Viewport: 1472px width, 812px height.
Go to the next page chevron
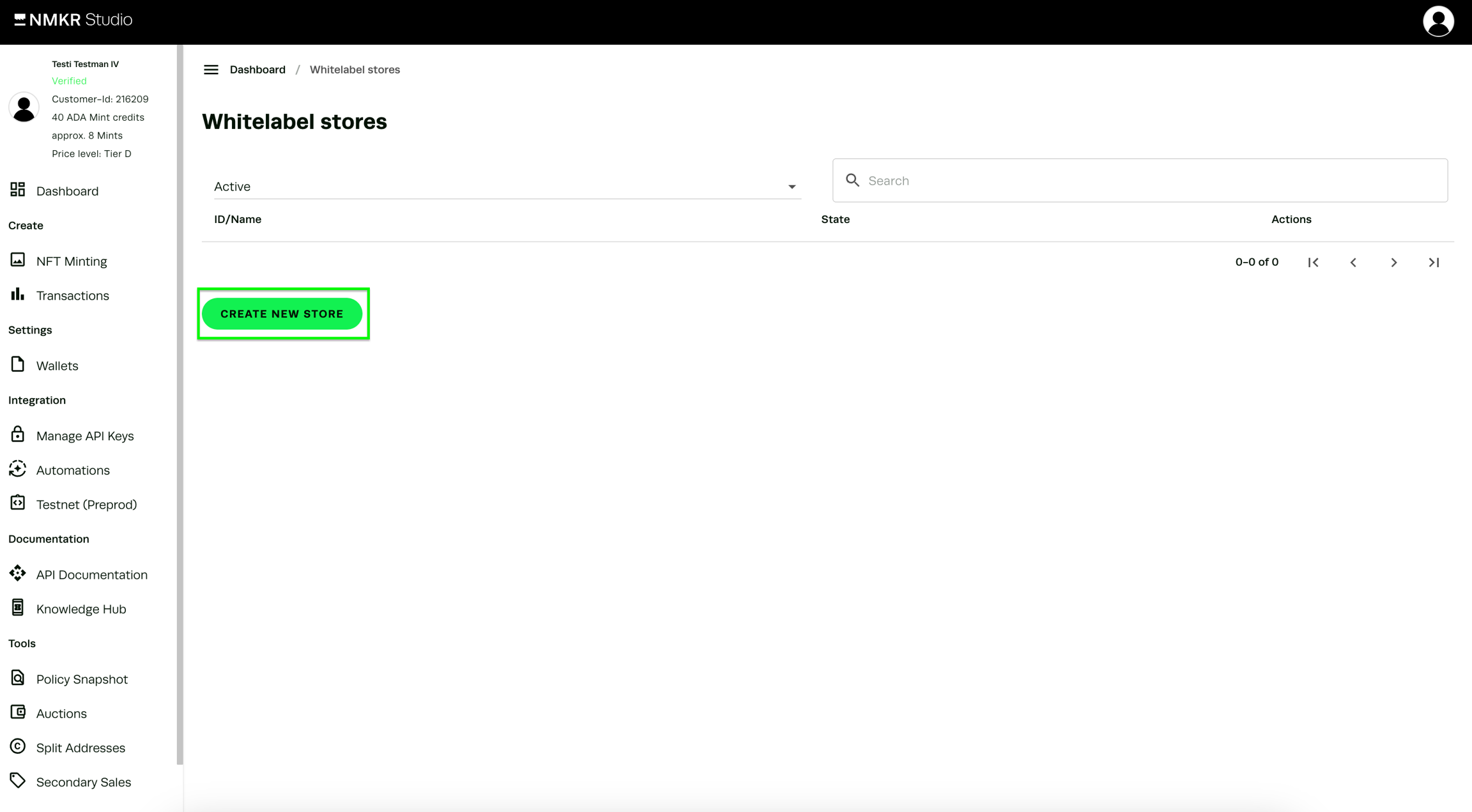click(1393, 263)
